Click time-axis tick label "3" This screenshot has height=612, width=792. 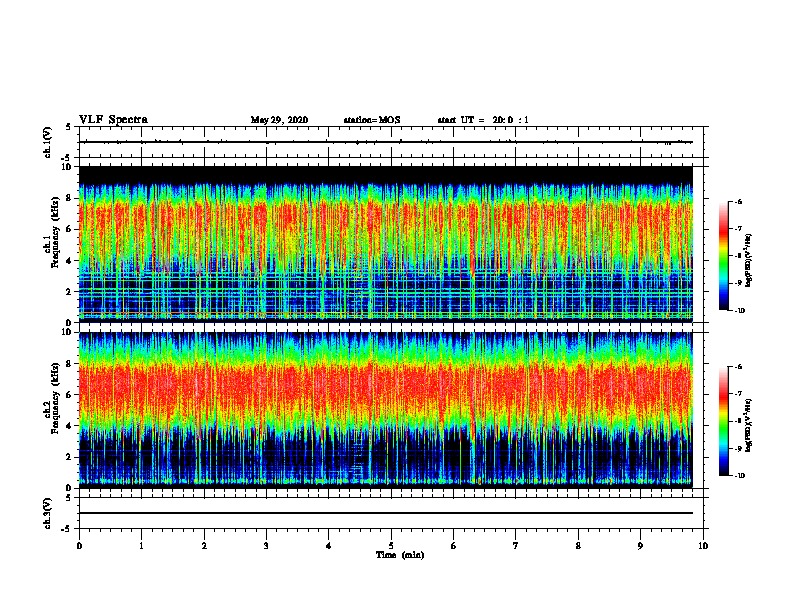[266, 546]
